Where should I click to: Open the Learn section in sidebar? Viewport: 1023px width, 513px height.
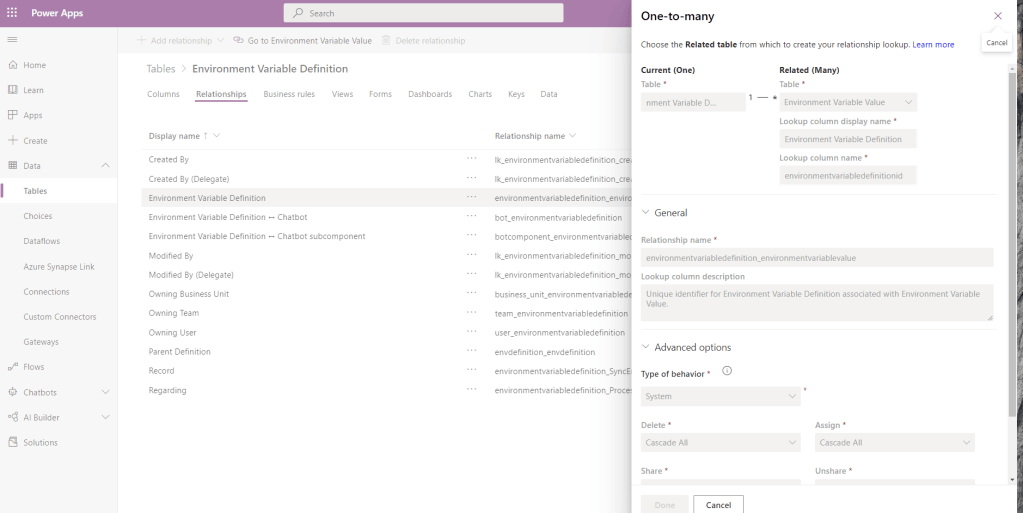[x=33, y=90]
